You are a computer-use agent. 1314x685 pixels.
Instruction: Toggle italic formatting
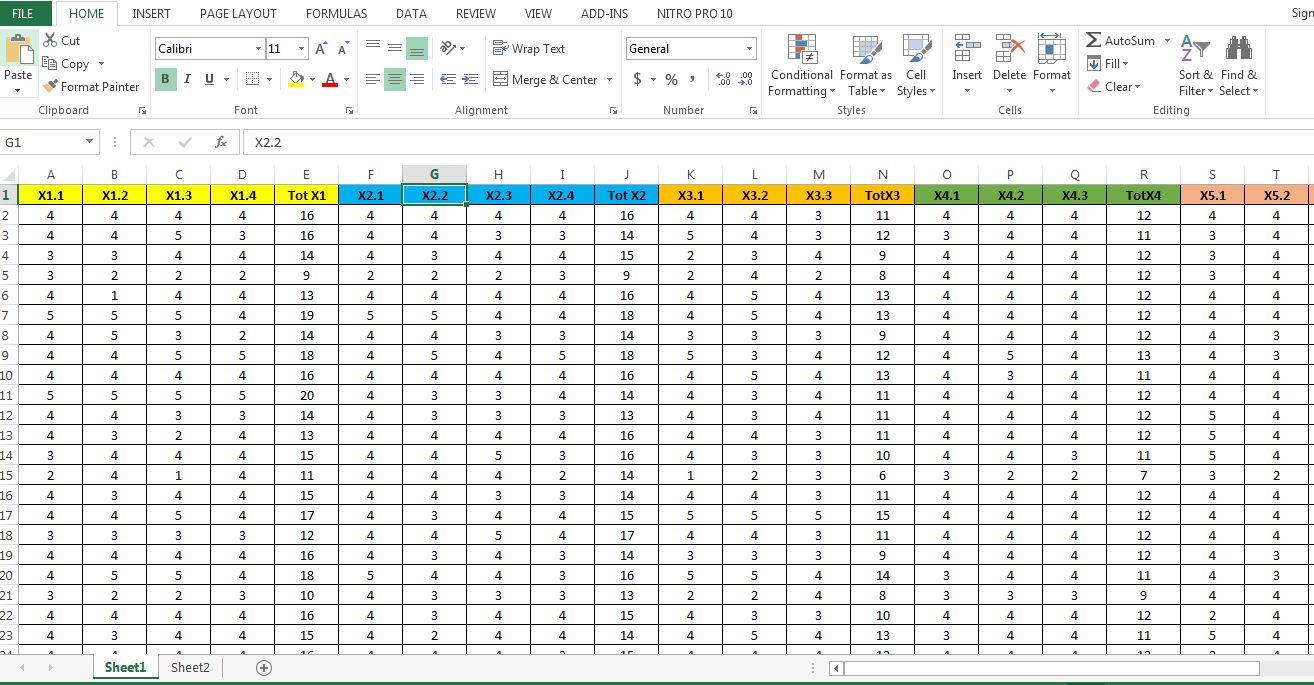point(186,79)
